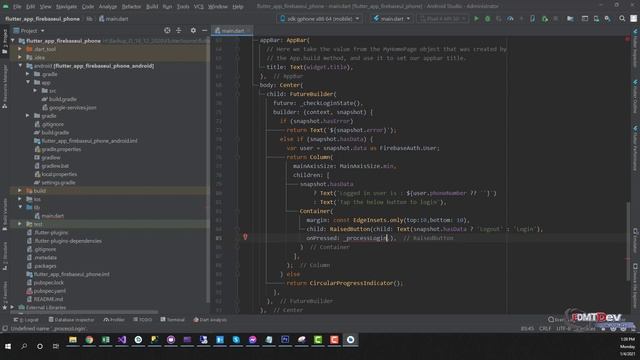
Task: Click the taskbar clock
Action: coord(627,347)
